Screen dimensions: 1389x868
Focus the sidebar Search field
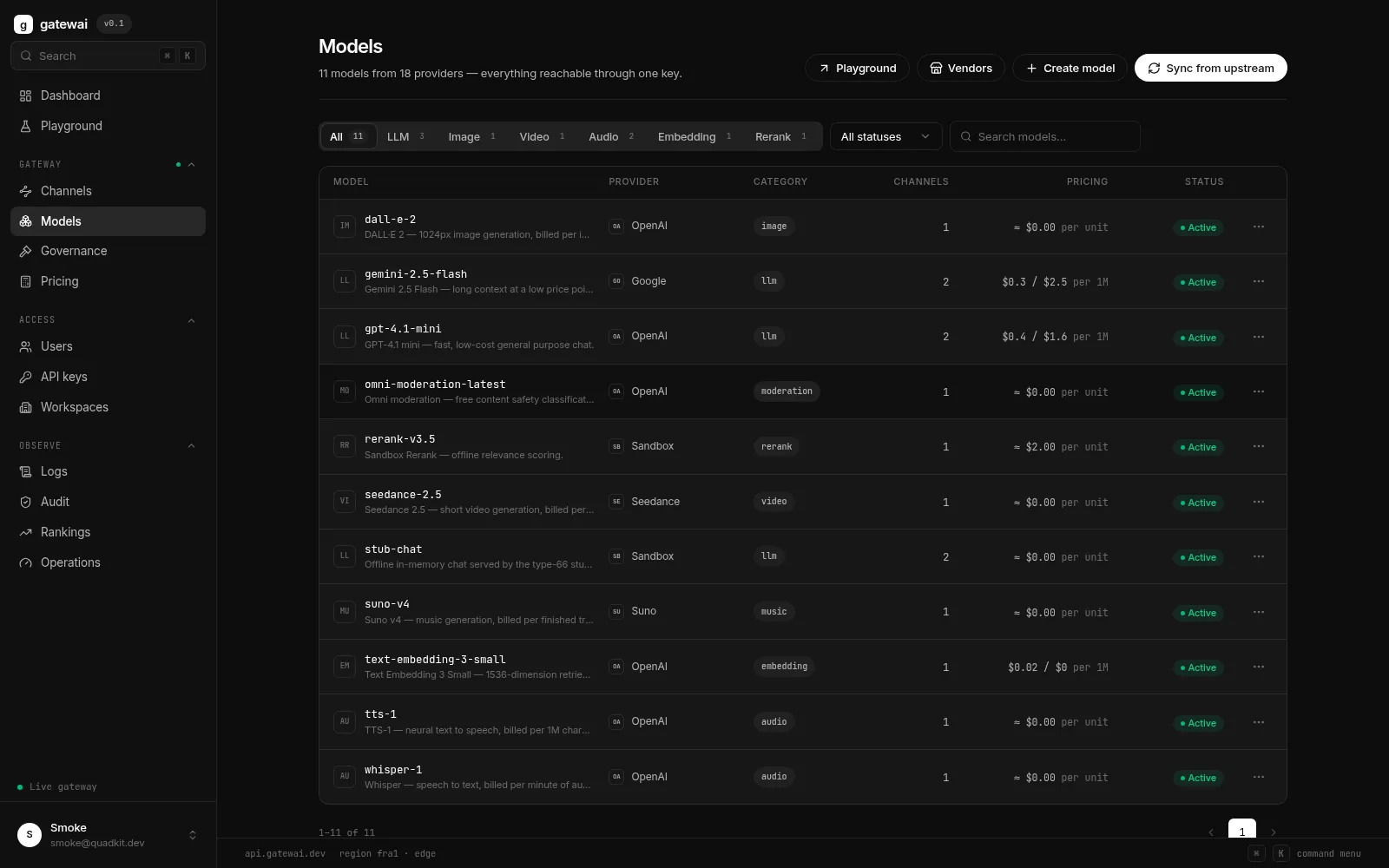108,56
